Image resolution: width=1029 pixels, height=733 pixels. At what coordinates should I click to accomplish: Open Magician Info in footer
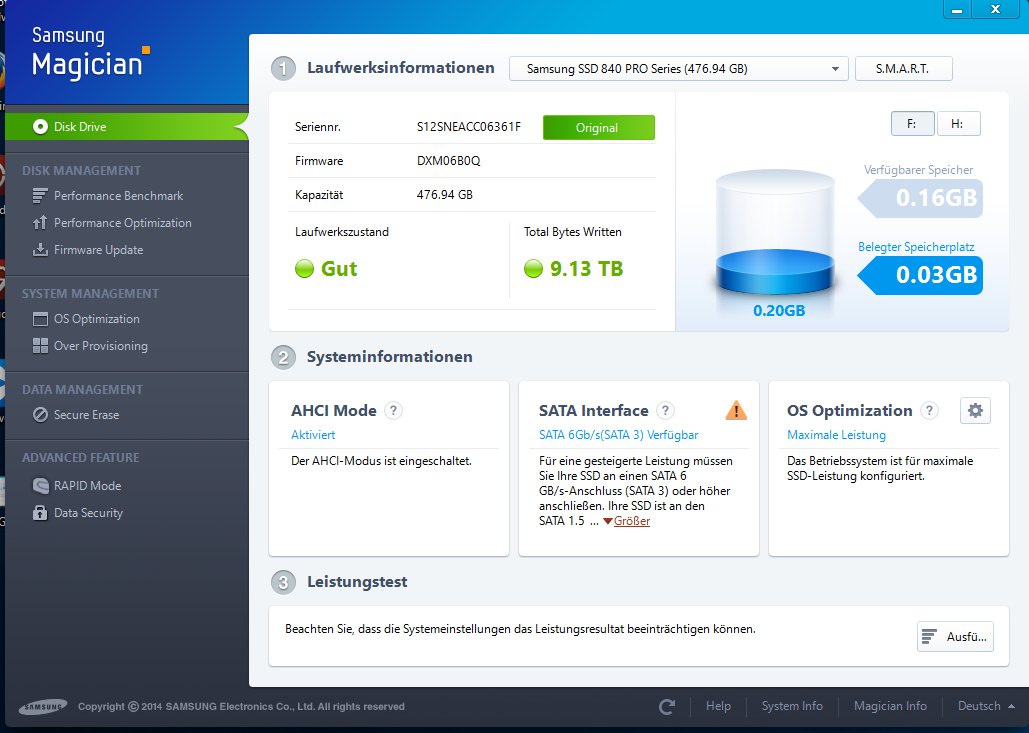pos(890,706)
